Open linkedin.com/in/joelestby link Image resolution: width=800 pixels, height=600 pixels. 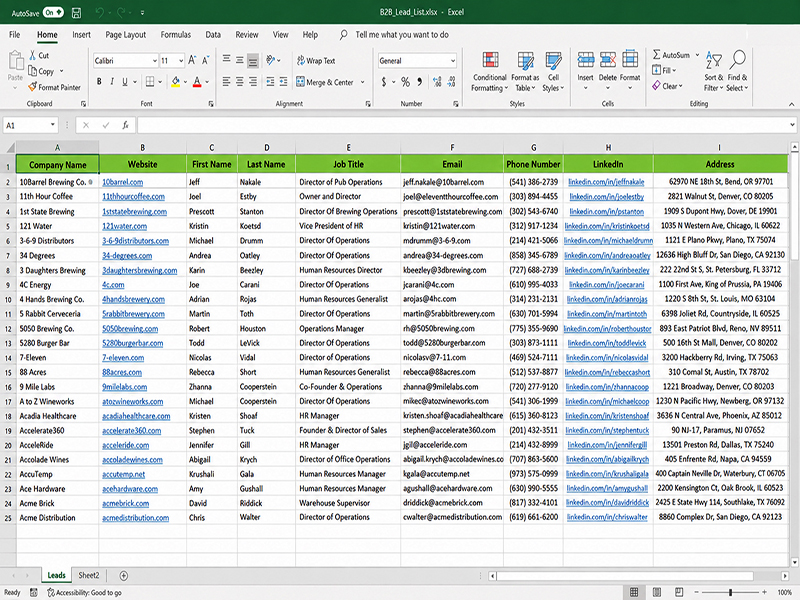(x=607, y=196)
